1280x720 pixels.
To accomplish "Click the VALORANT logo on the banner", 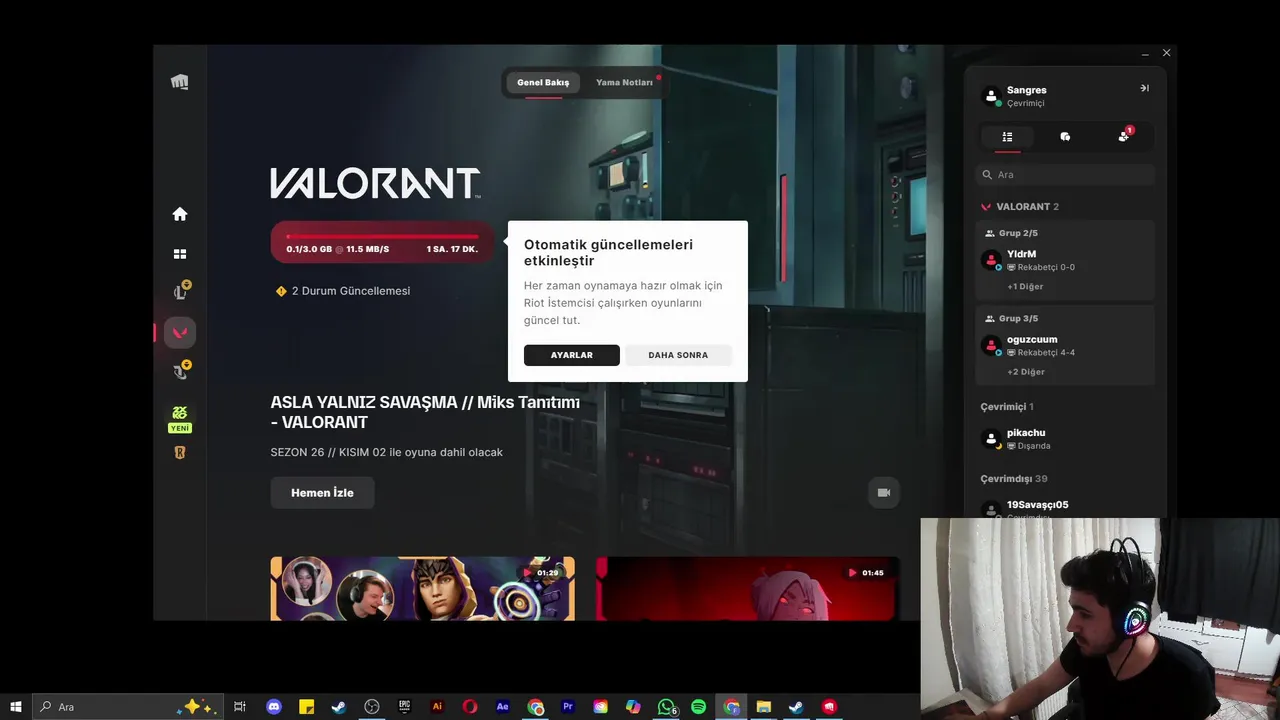I will click(x=375, y=183).
